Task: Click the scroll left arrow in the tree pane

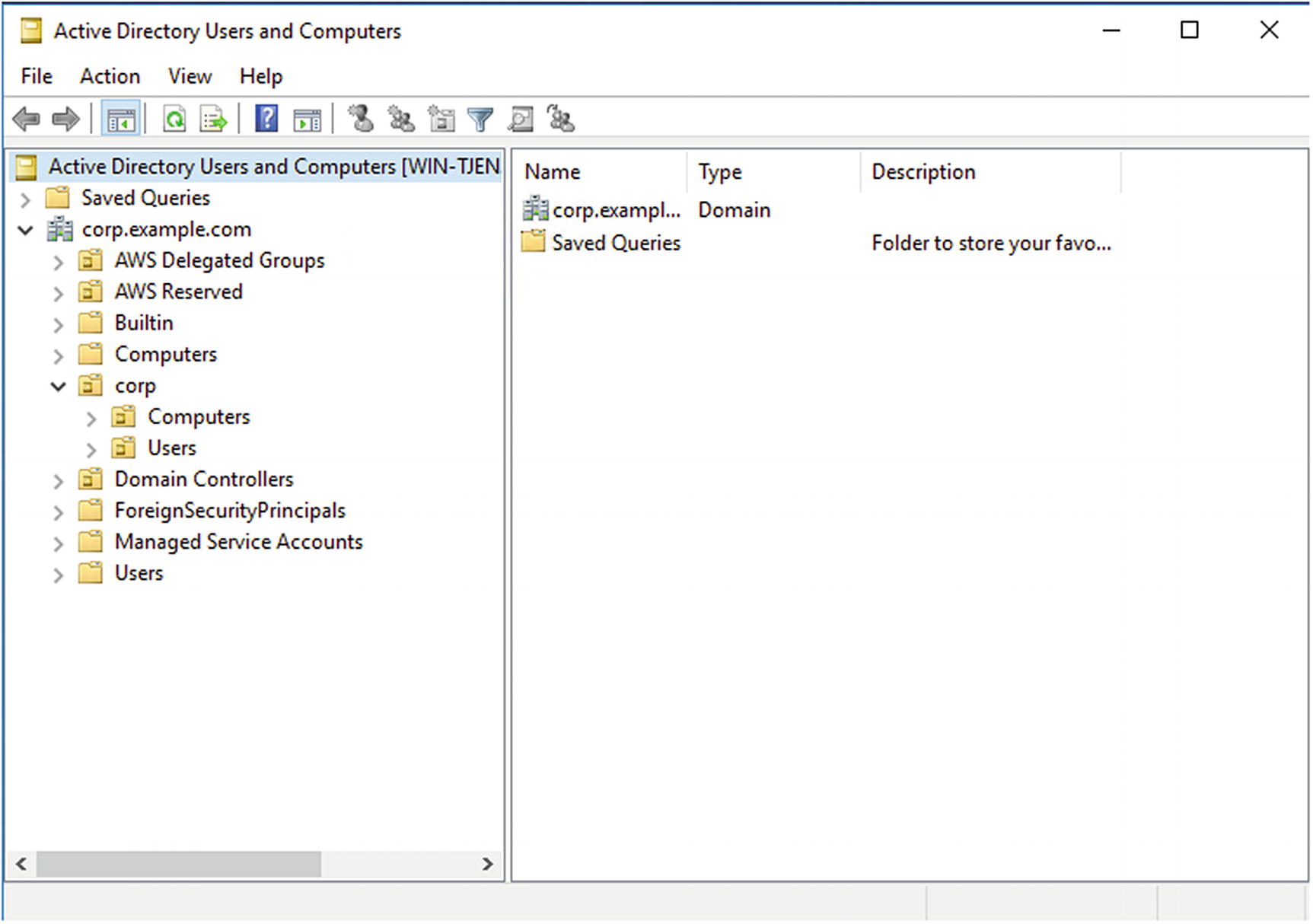Action: click(21, 864)
